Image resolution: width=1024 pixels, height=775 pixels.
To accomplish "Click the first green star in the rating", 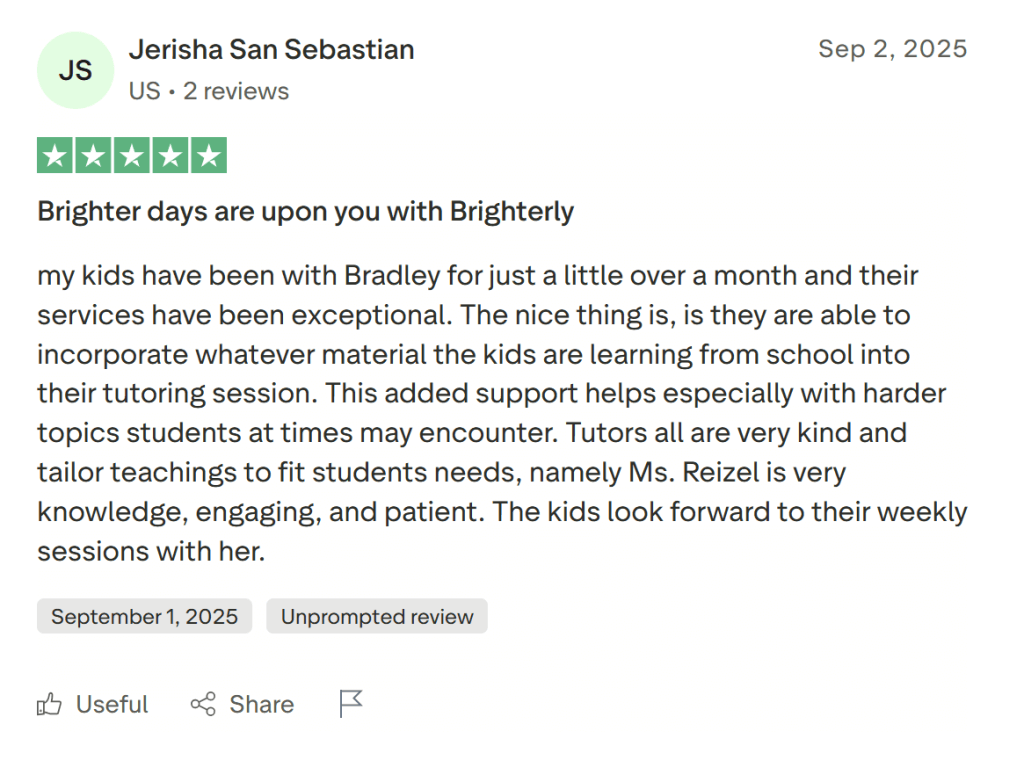I will coord(55,155).
